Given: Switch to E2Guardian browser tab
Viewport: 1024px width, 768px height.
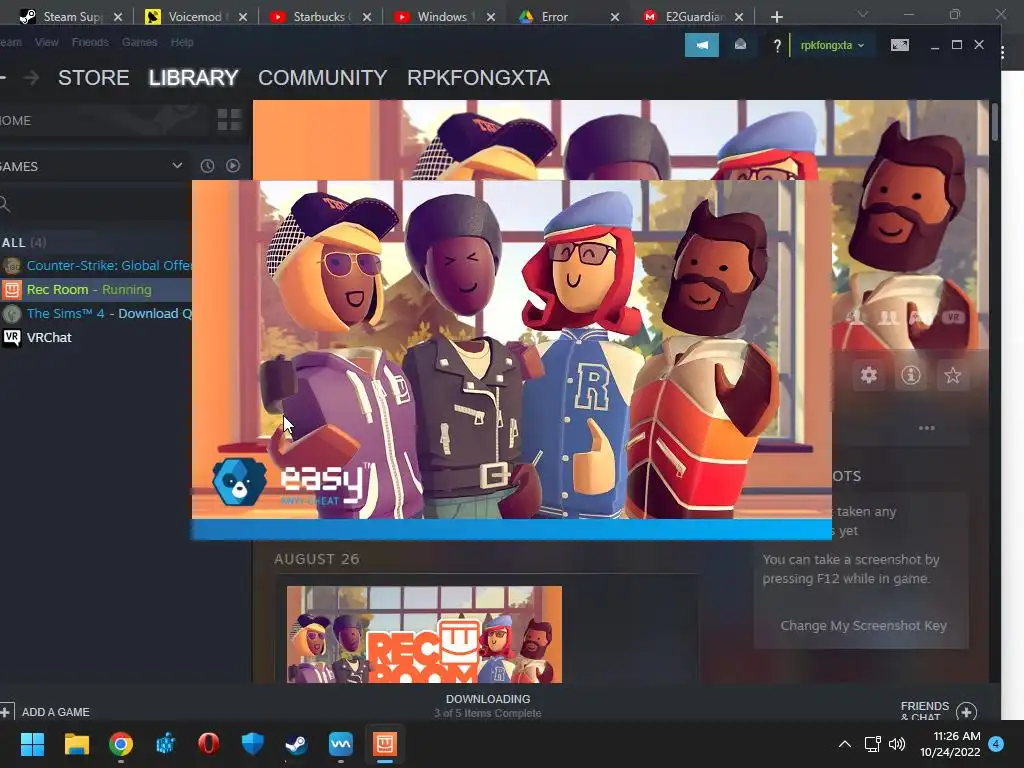Looking at the screenshot, I should click(x=694, y=16).
